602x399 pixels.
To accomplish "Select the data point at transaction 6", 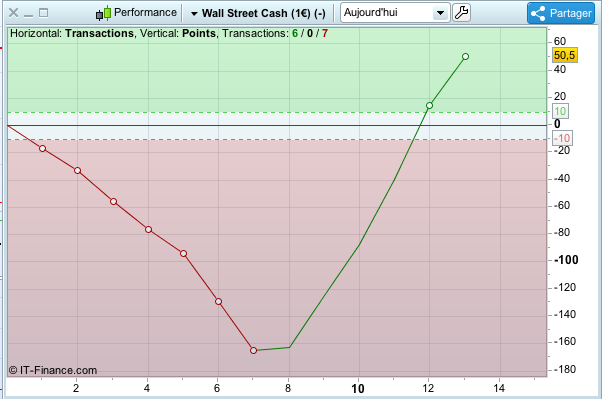I will [218, 301].
